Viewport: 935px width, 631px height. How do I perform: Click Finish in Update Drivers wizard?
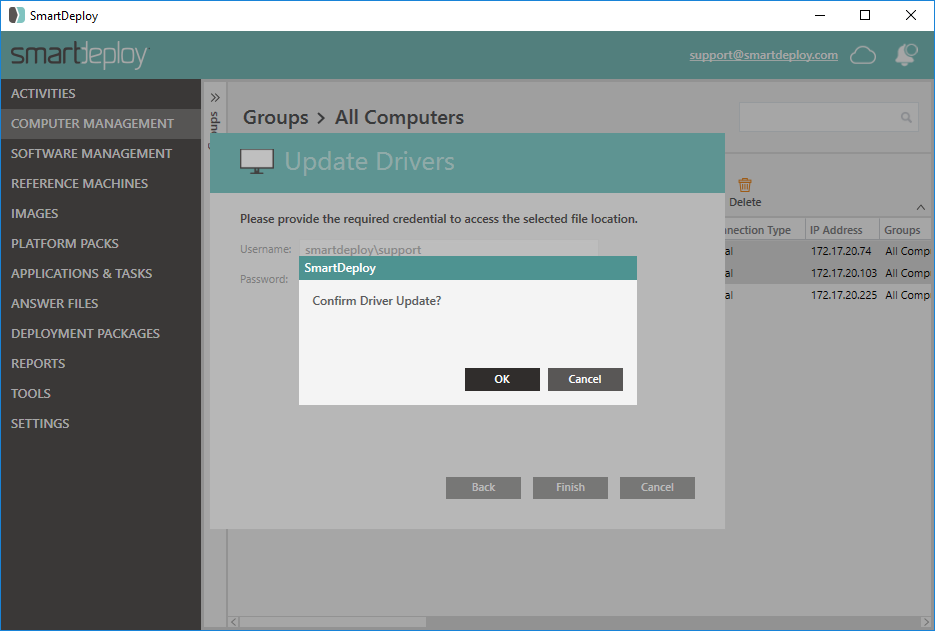coord(570,487)
